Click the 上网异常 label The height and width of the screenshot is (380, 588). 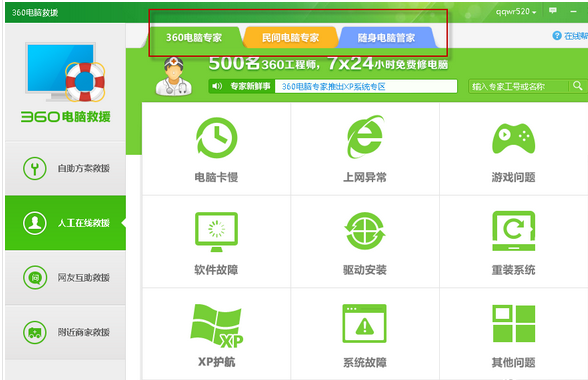pos(365,177)
